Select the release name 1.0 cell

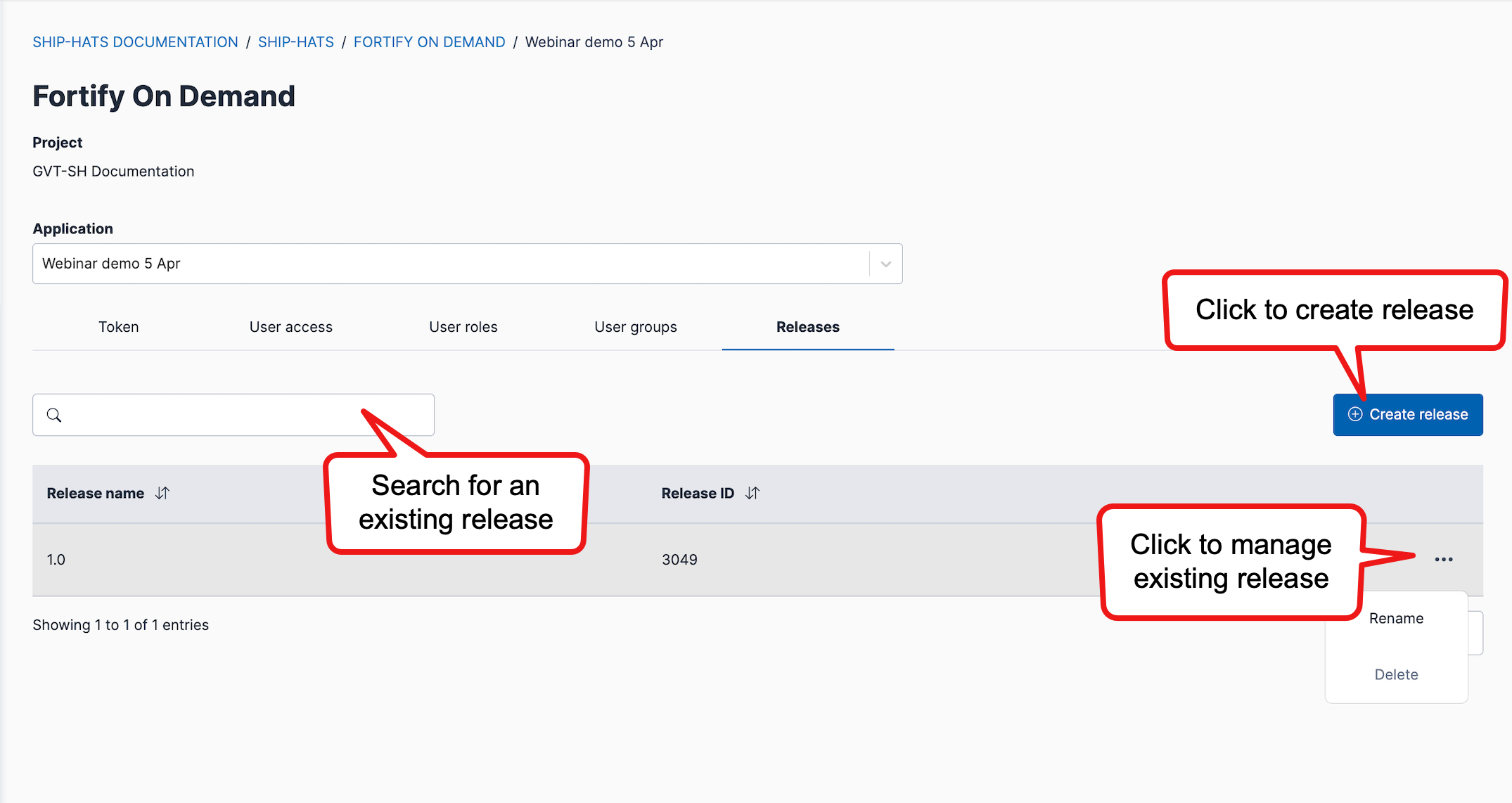[56, 560]
